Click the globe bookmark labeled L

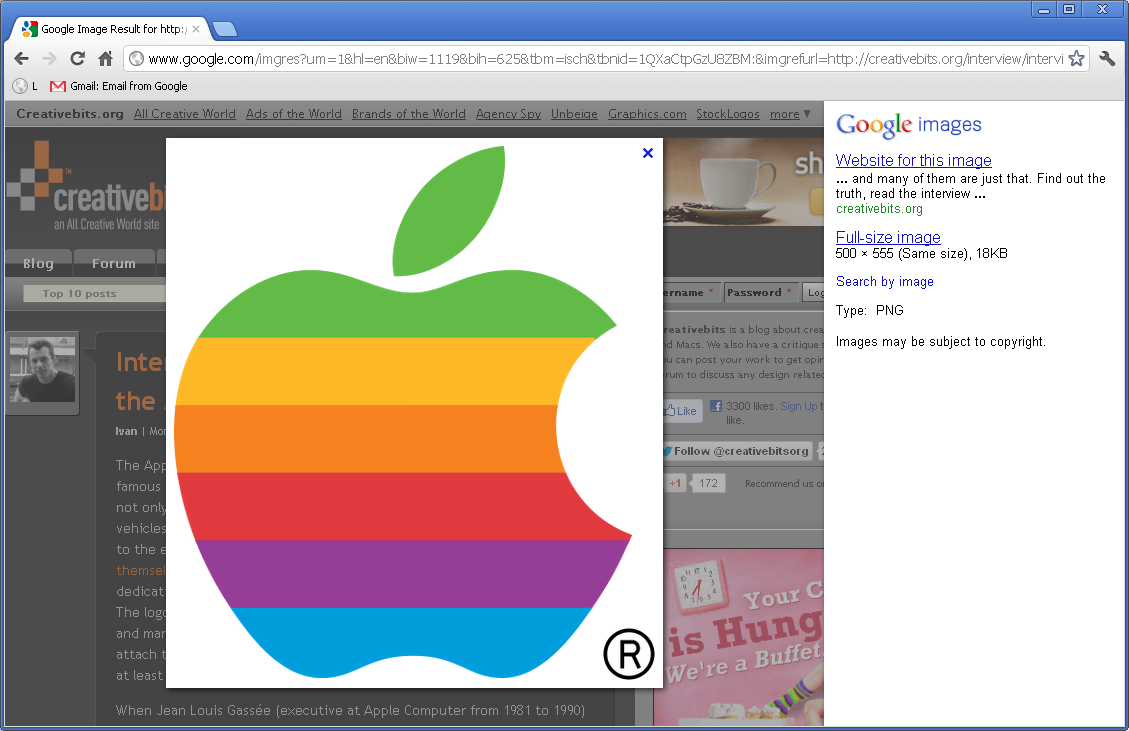click(x=25, y=86)
